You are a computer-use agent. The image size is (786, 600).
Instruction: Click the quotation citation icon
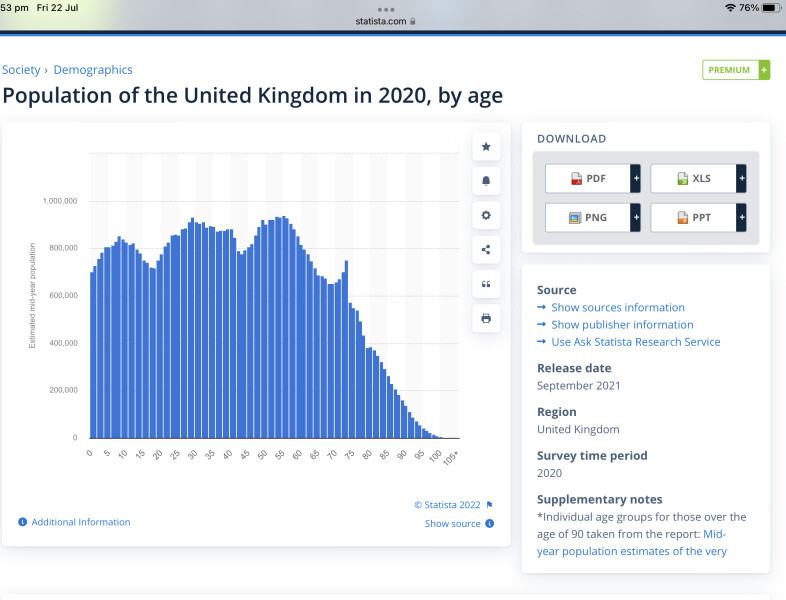coord(486,284)
